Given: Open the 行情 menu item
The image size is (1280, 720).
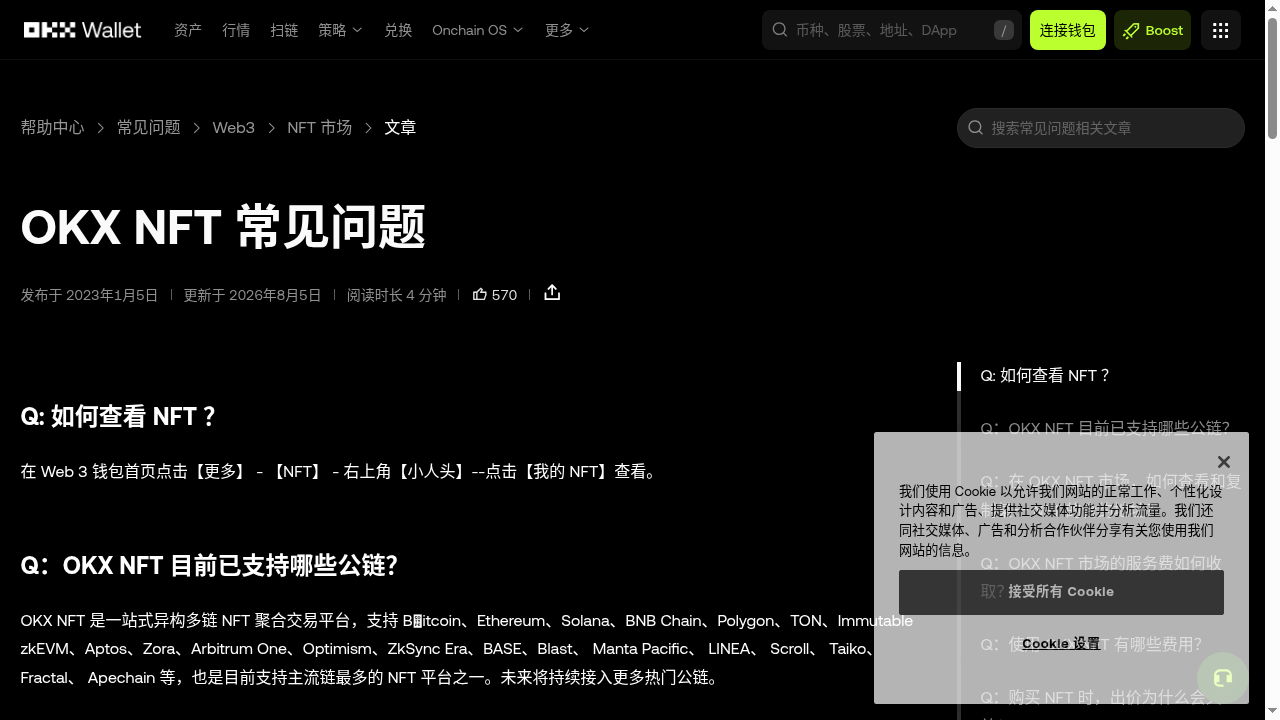Looking at the screenshot, I should pyautogui.click(x=236, y=30).
